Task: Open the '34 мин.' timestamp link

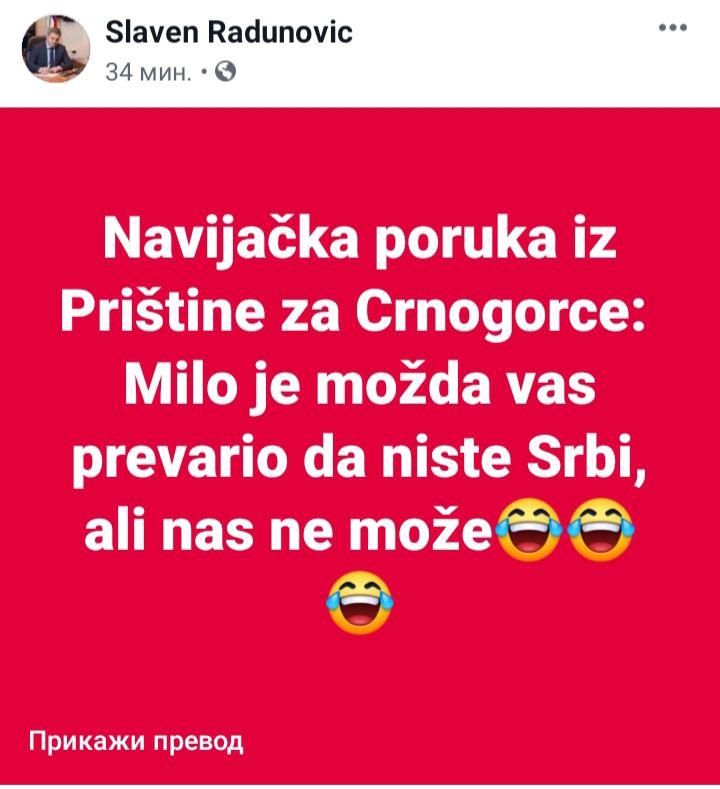Action: tap(149, 73)
